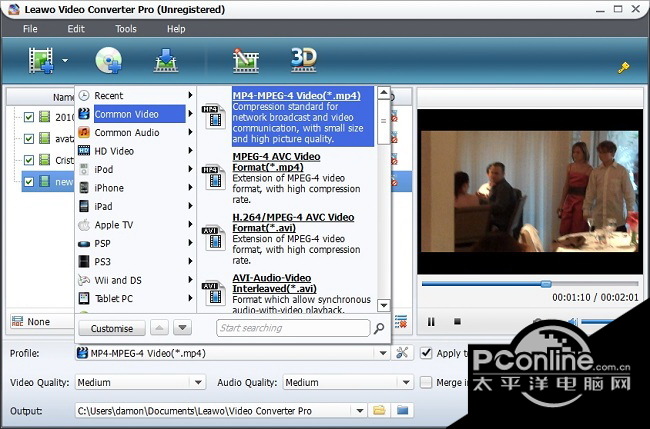
Task: Open profile settings wrench icon
Action: (402, 353)
